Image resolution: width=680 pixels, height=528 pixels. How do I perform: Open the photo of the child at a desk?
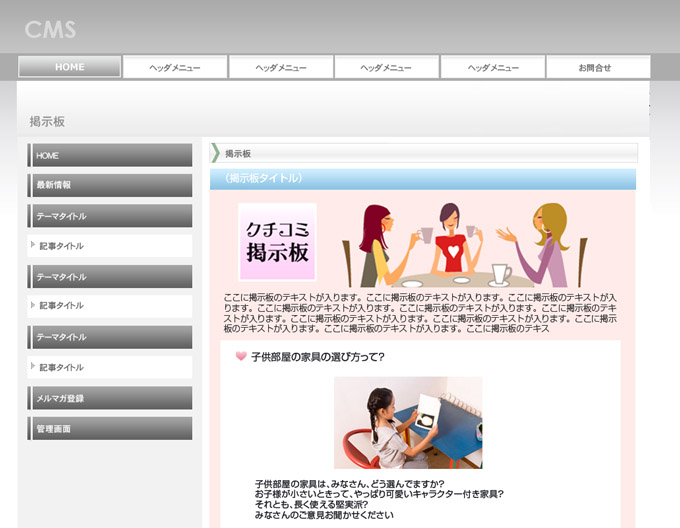click(x=408, y=422)
